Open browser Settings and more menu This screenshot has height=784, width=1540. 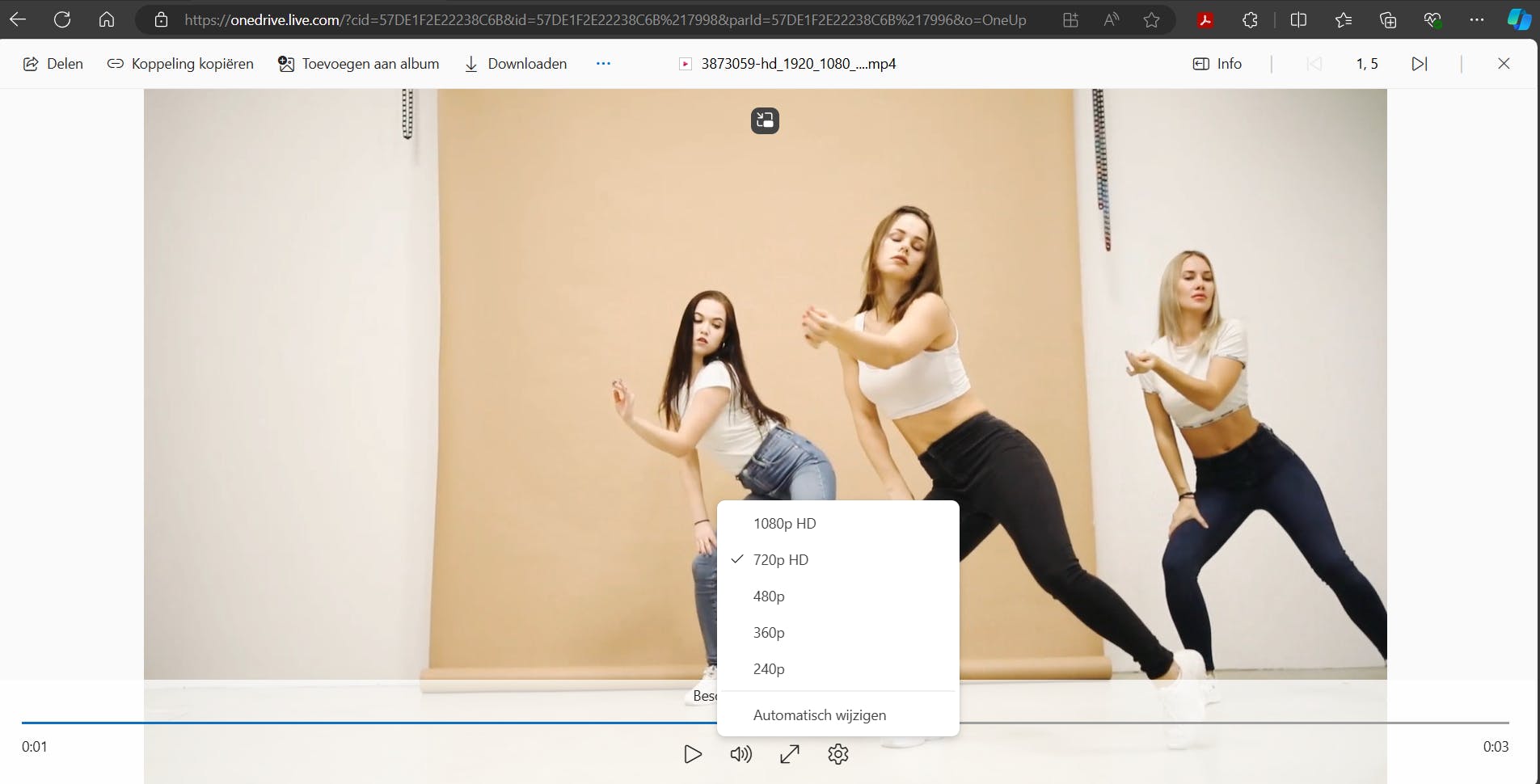pos(1477,20)
